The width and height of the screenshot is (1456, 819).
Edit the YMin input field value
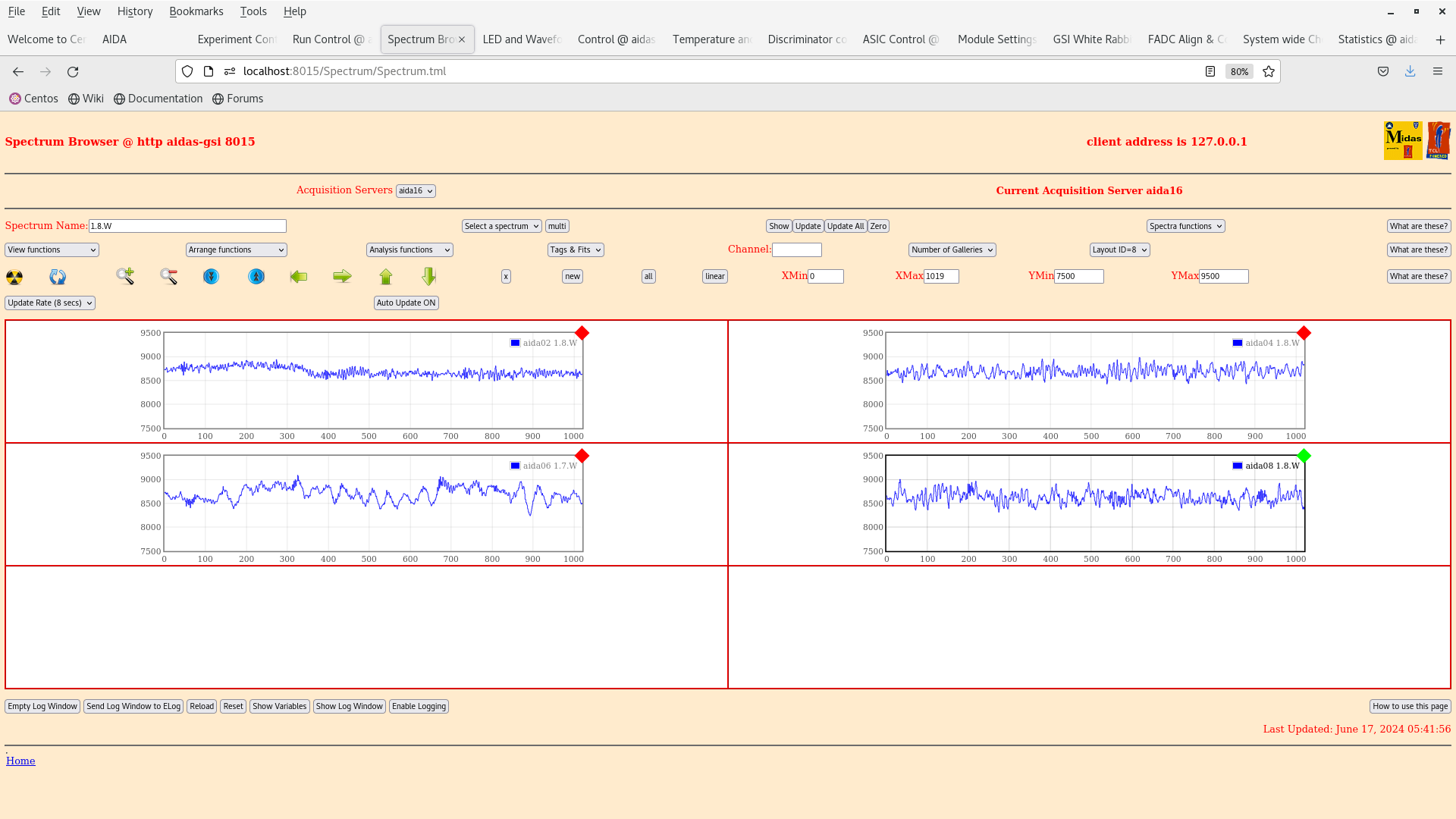click(x=1078, y=276)
